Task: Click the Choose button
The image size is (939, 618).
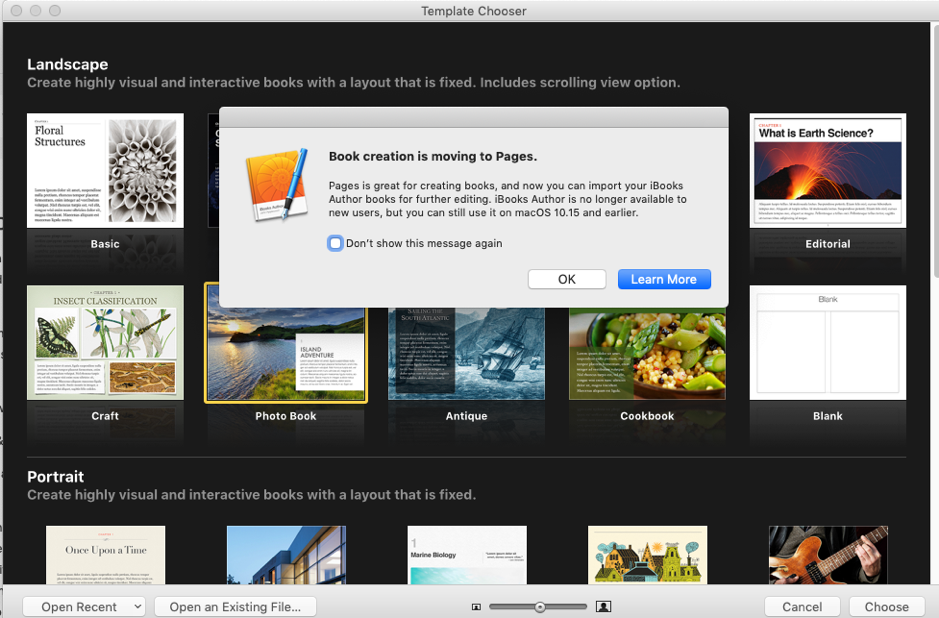Action: [886, 607]
